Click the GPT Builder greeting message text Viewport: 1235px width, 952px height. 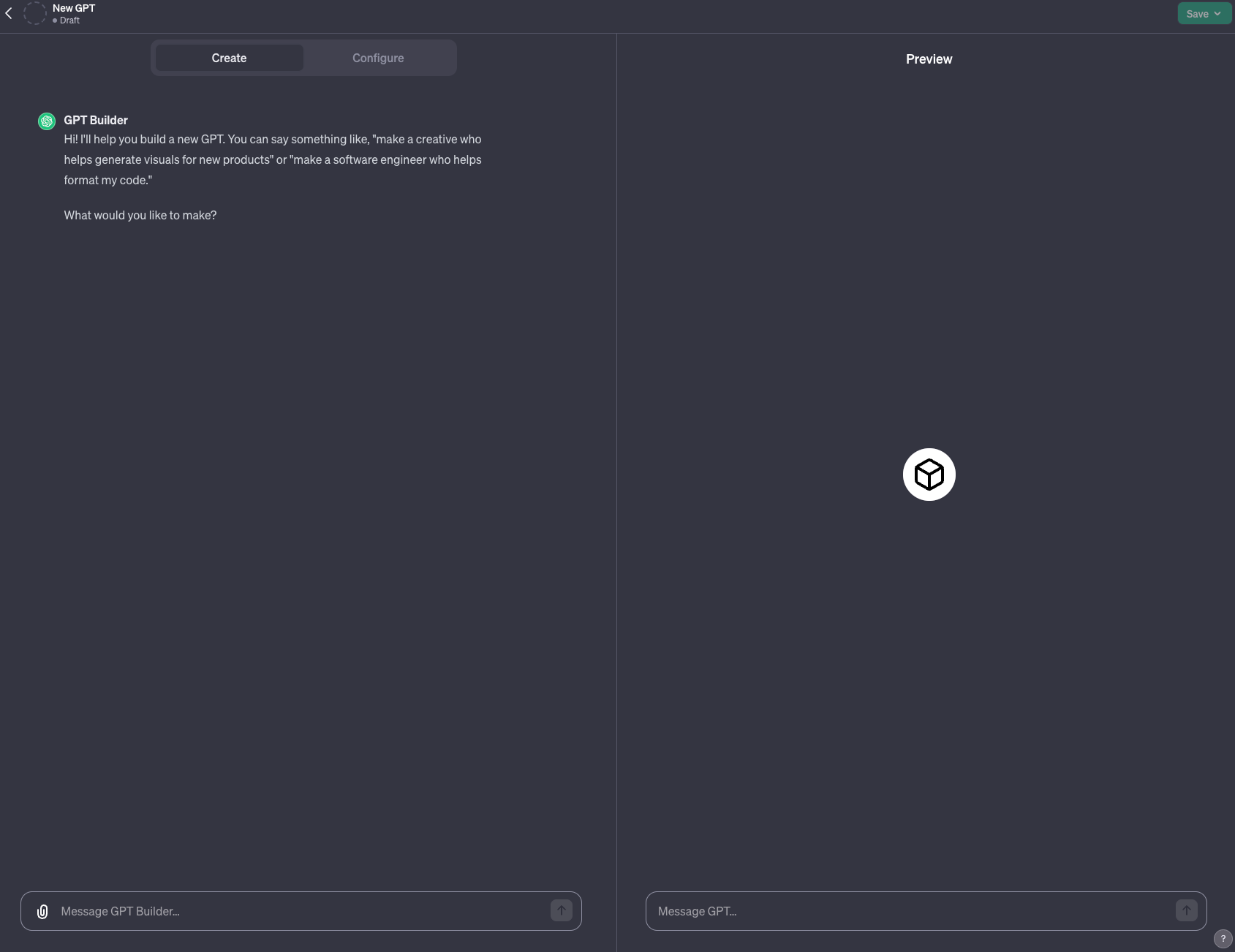(x=272, y=159)
